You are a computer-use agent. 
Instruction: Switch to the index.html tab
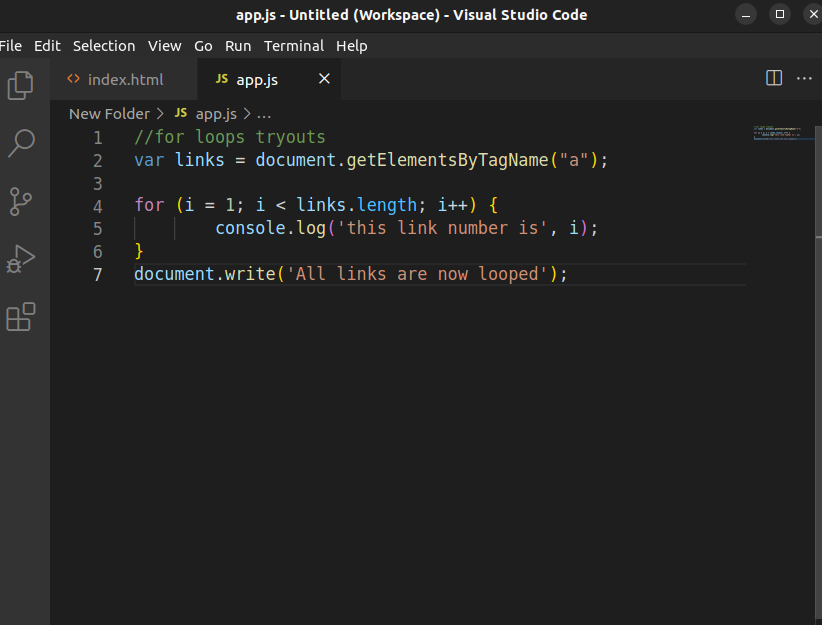124,79
